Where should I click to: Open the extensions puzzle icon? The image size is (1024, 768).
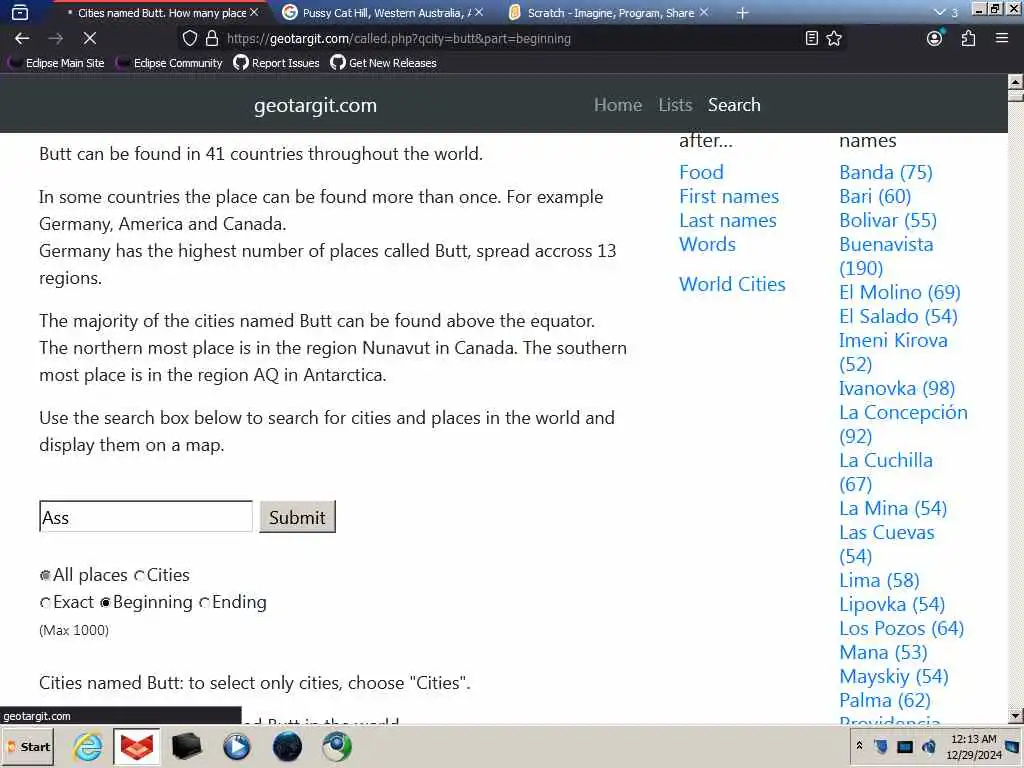coord(968,39)
